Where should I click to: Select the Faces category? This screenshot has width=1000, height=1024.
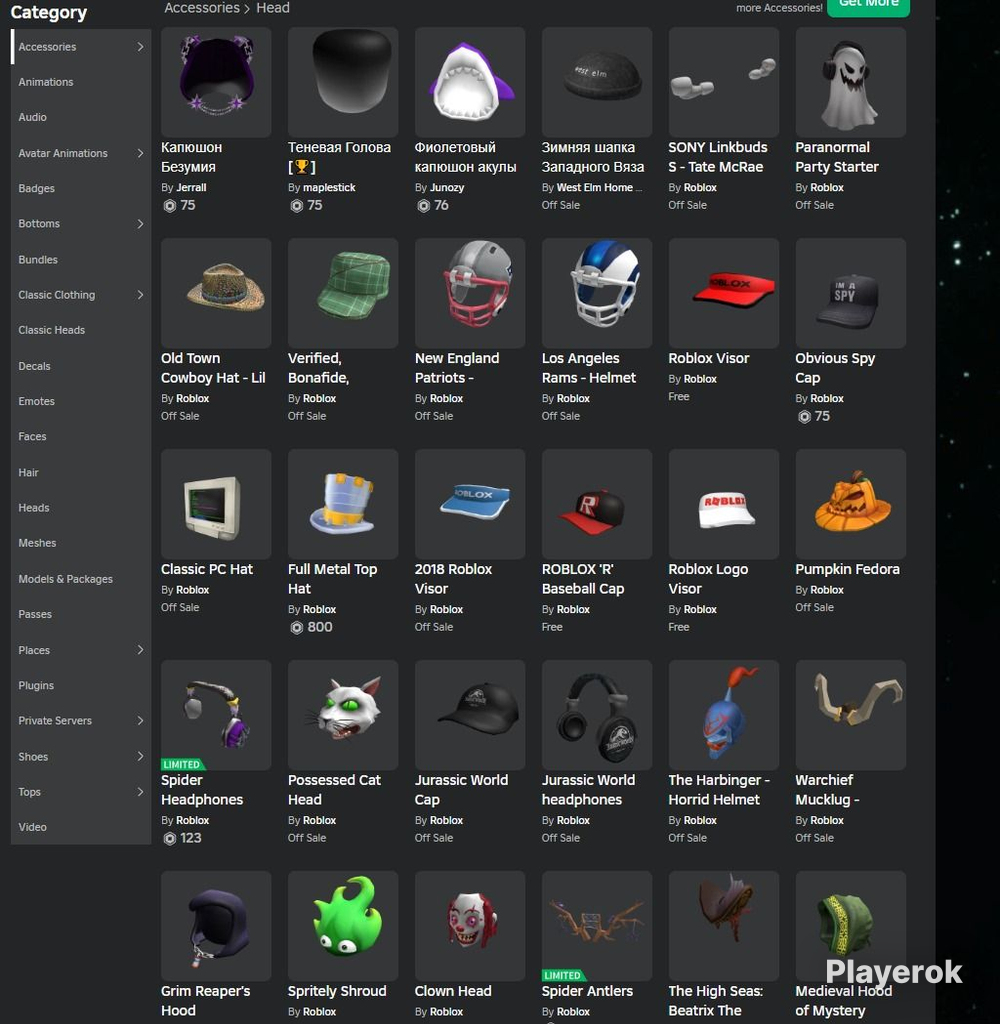coord(81,437)
